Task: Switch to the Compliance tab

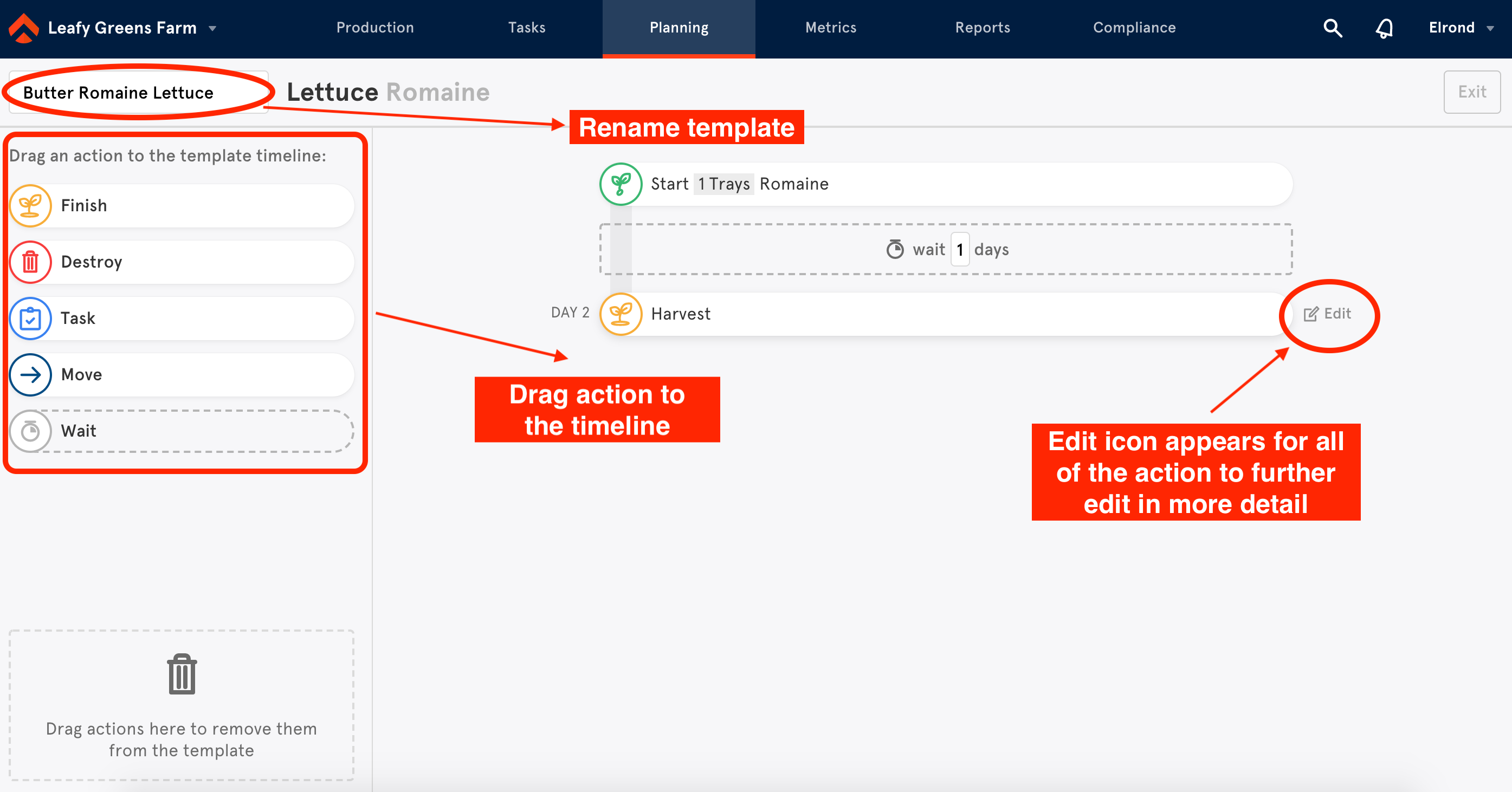Action: pos(1134,28)
